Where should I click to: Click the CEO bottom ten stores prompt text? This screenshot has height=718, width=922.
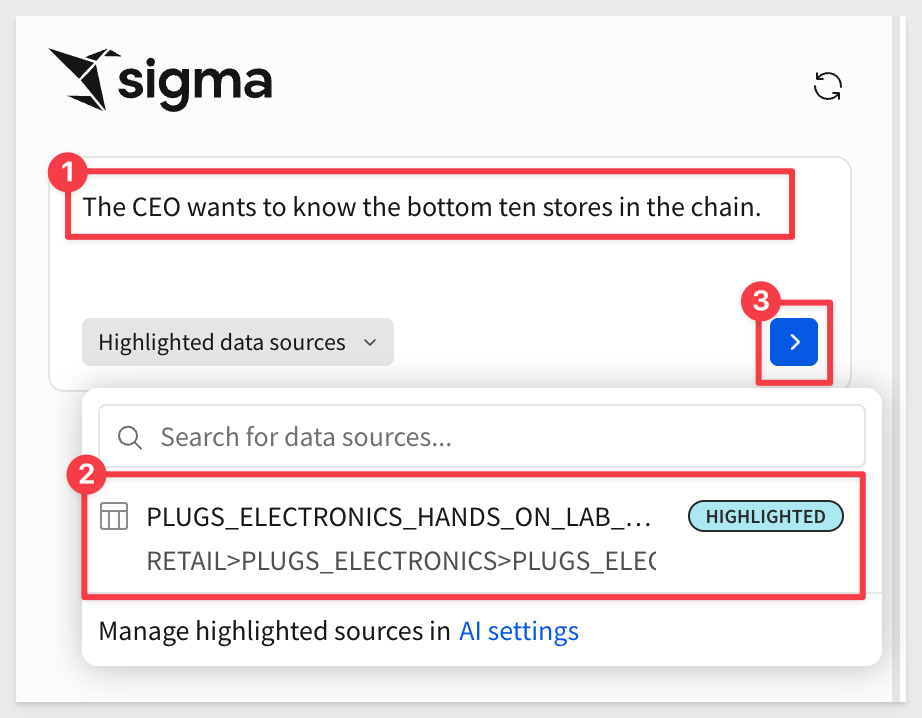point(422,207)
